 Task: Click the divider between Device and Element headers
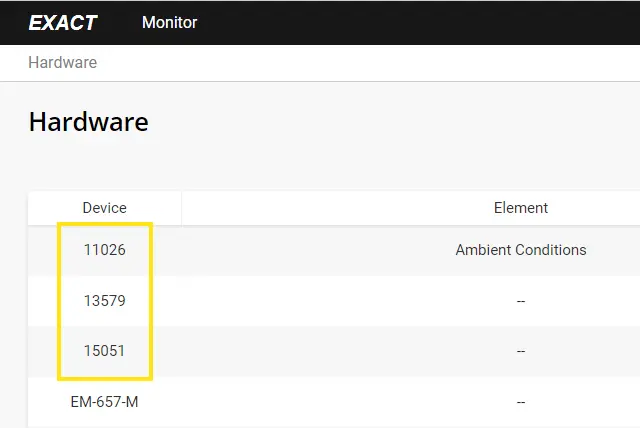(181, 208)
